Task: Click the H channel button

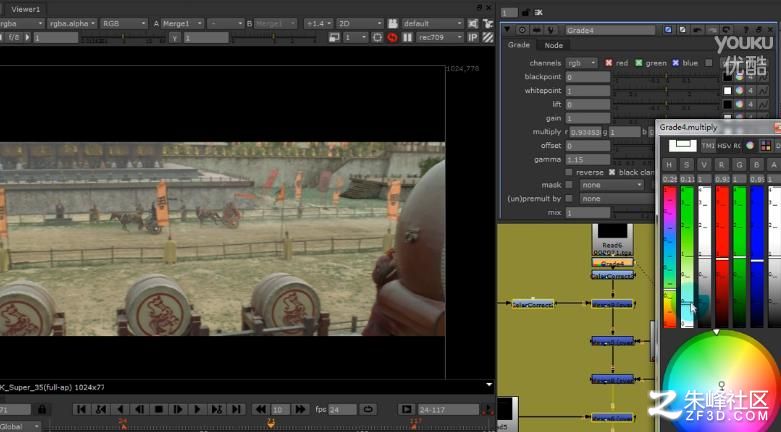Action: tap(669, 164)
